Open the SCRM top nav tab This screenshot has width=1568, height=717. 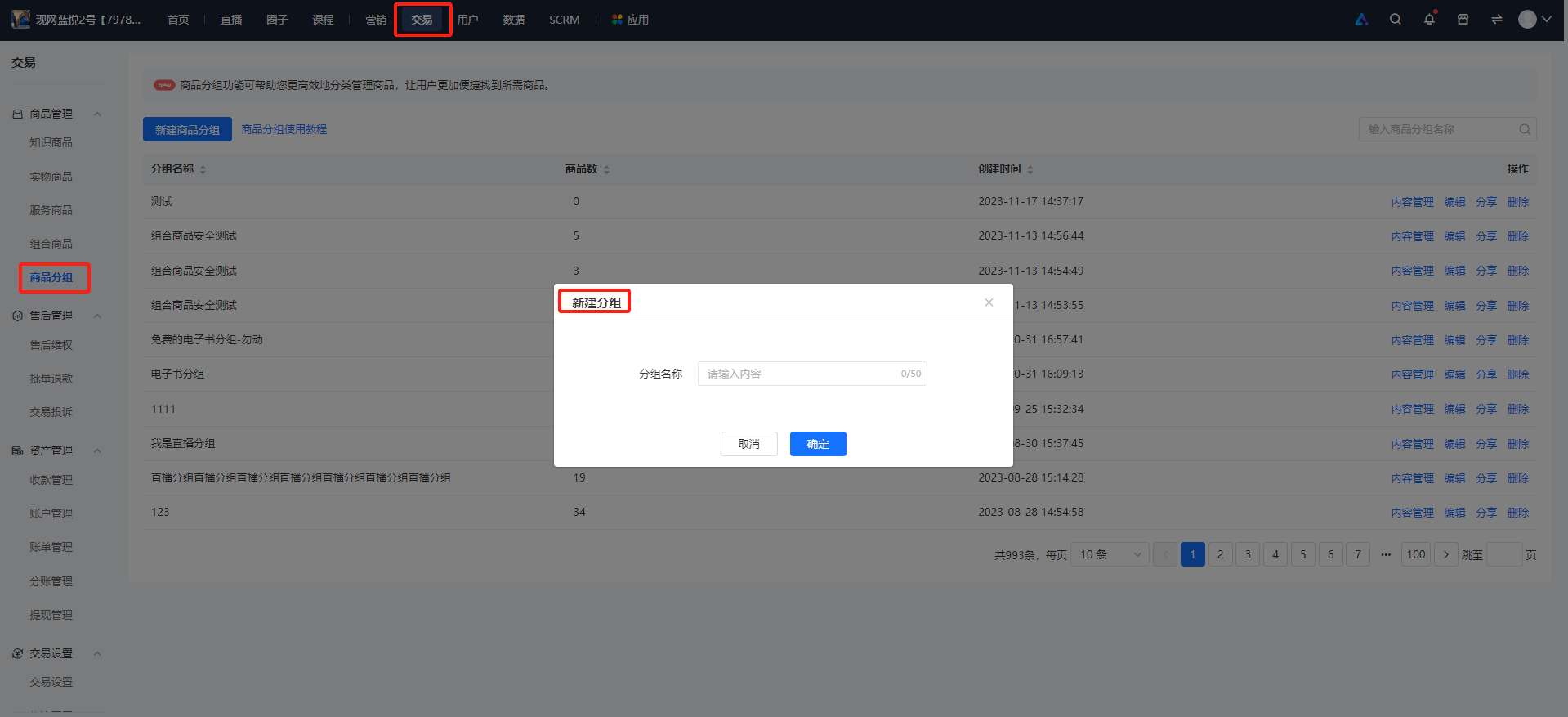(x=564, y=20)
